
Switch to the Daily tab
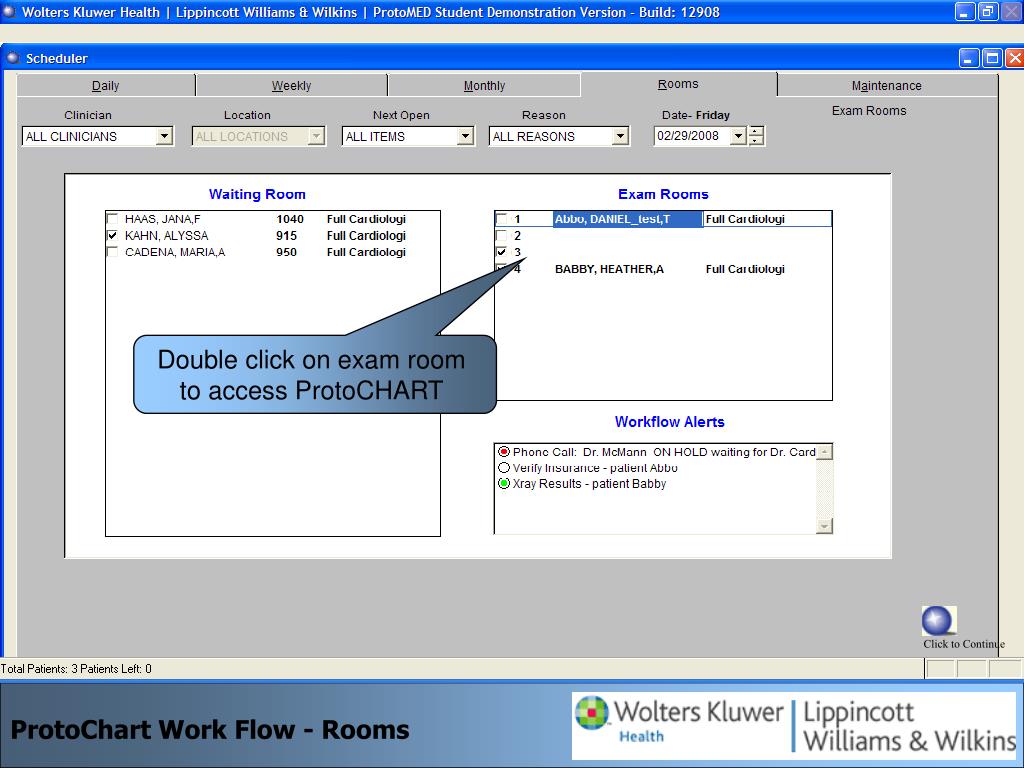(x=106, y=86)
